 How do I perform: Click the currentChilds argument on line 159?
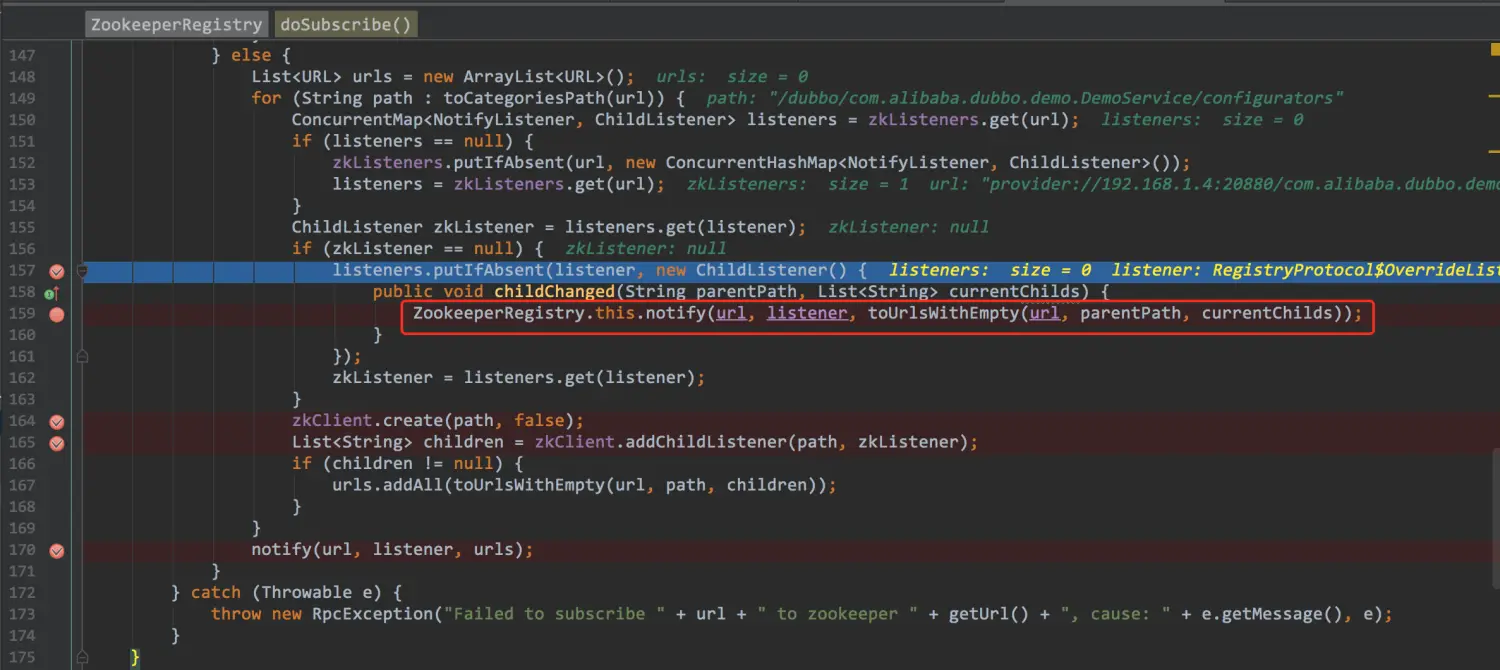1268,313
